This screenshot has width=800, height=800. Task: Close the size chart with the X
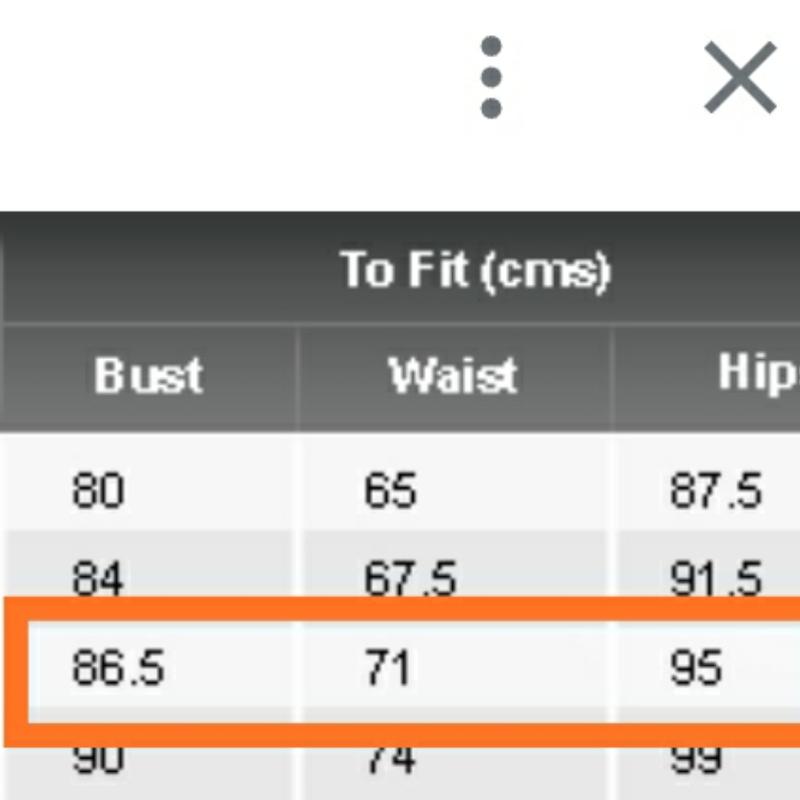coord(740,78)
